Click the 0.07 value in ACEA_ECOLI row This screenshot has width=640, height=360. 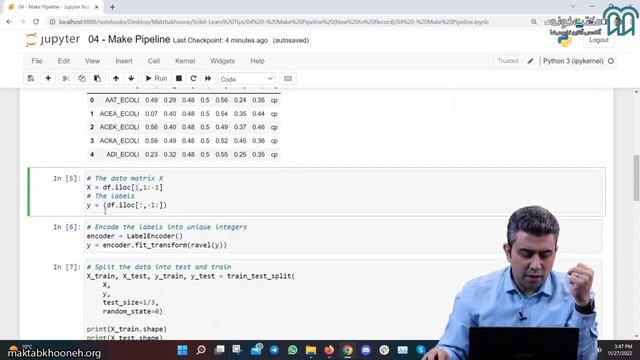[151, 113]
